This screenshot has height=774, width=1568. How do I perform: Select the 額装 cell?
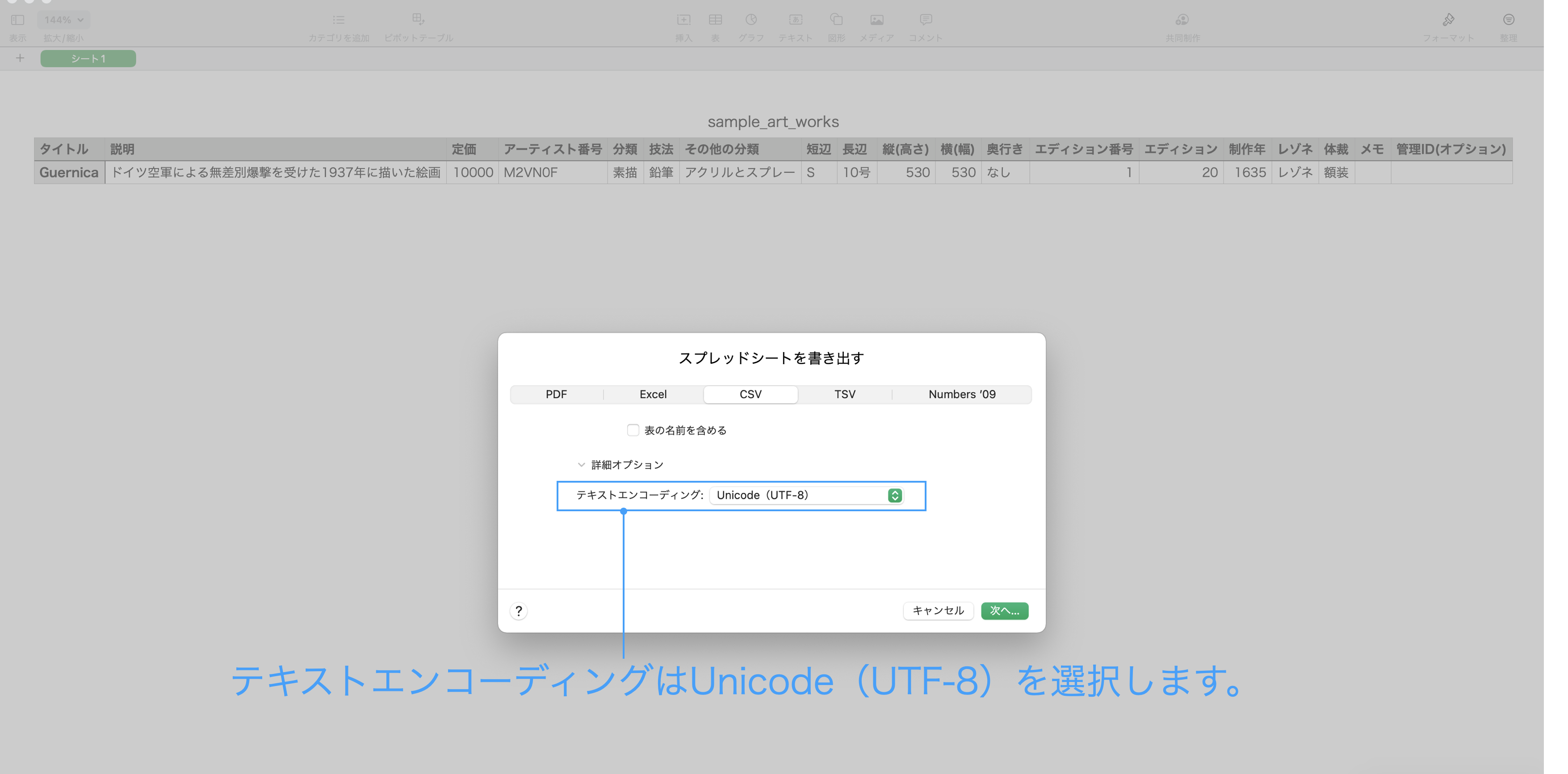click(x=1336, y=172)
